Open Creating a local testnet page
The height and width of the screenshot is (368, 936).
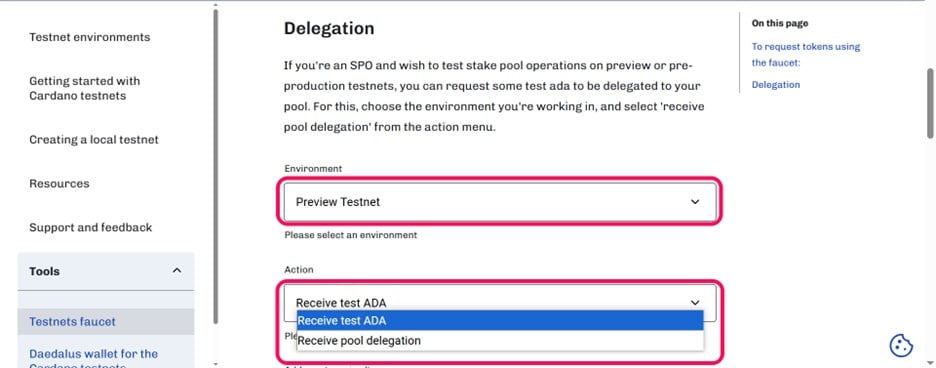coord(94,140)
